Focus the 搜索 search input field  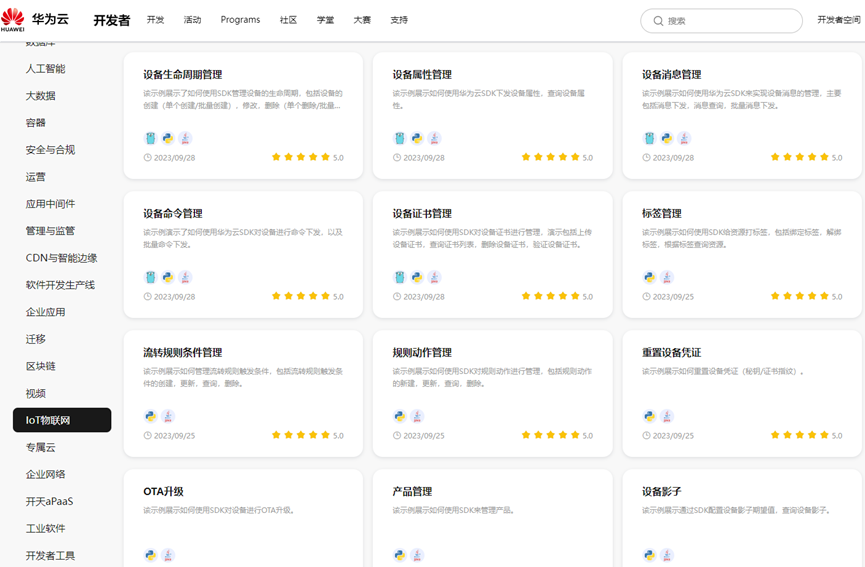point(721,21)
